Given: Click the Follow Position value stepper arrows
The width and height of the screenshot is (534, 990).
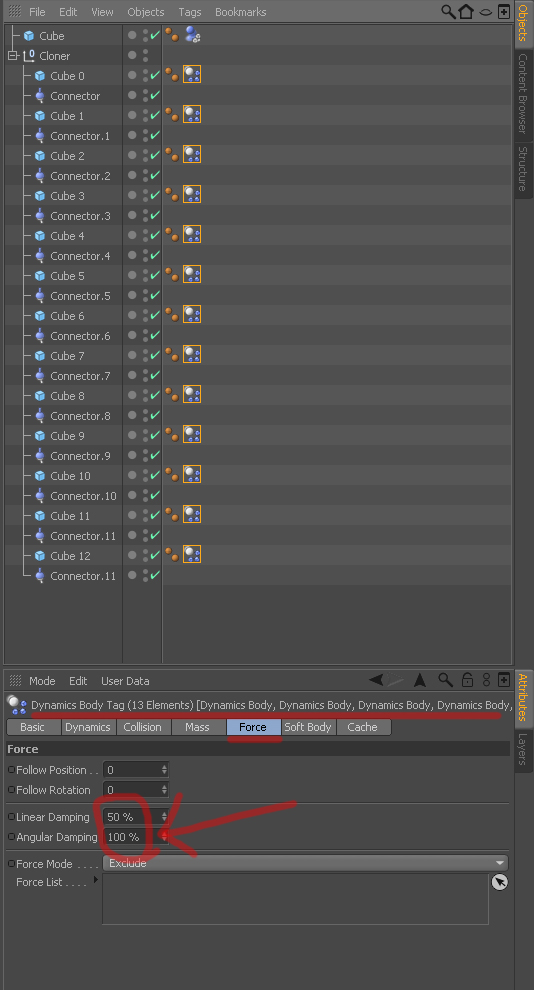Looking at the screenshot, I should click(x=164, y=770).
